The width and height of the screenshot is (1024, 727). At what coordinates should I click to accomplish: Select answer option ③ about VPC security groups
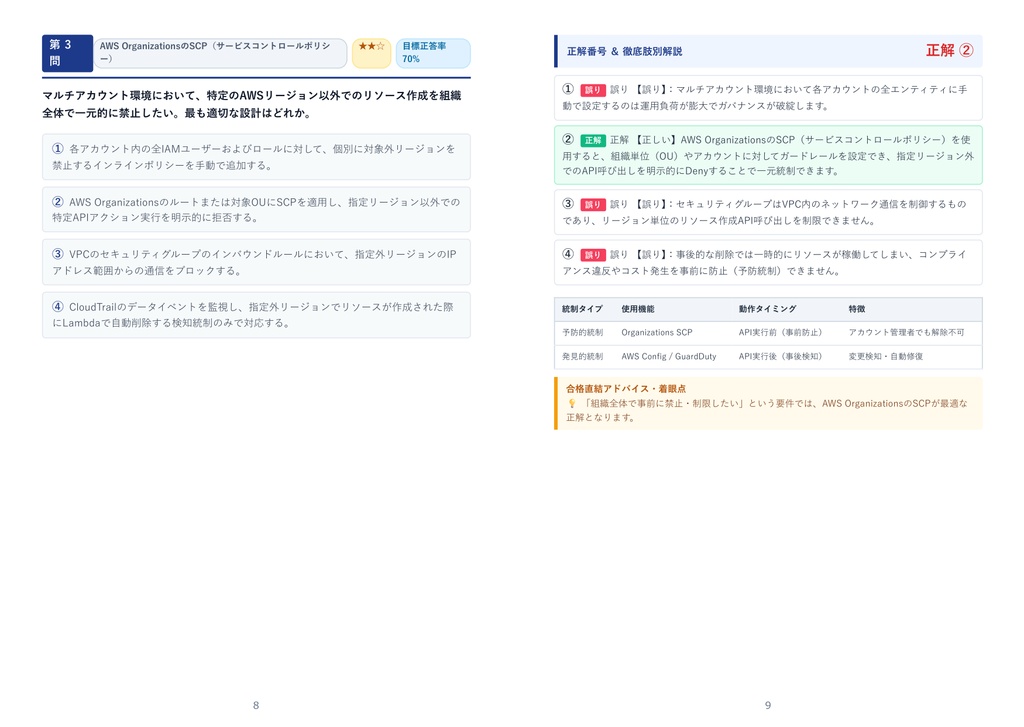point(256,262)
